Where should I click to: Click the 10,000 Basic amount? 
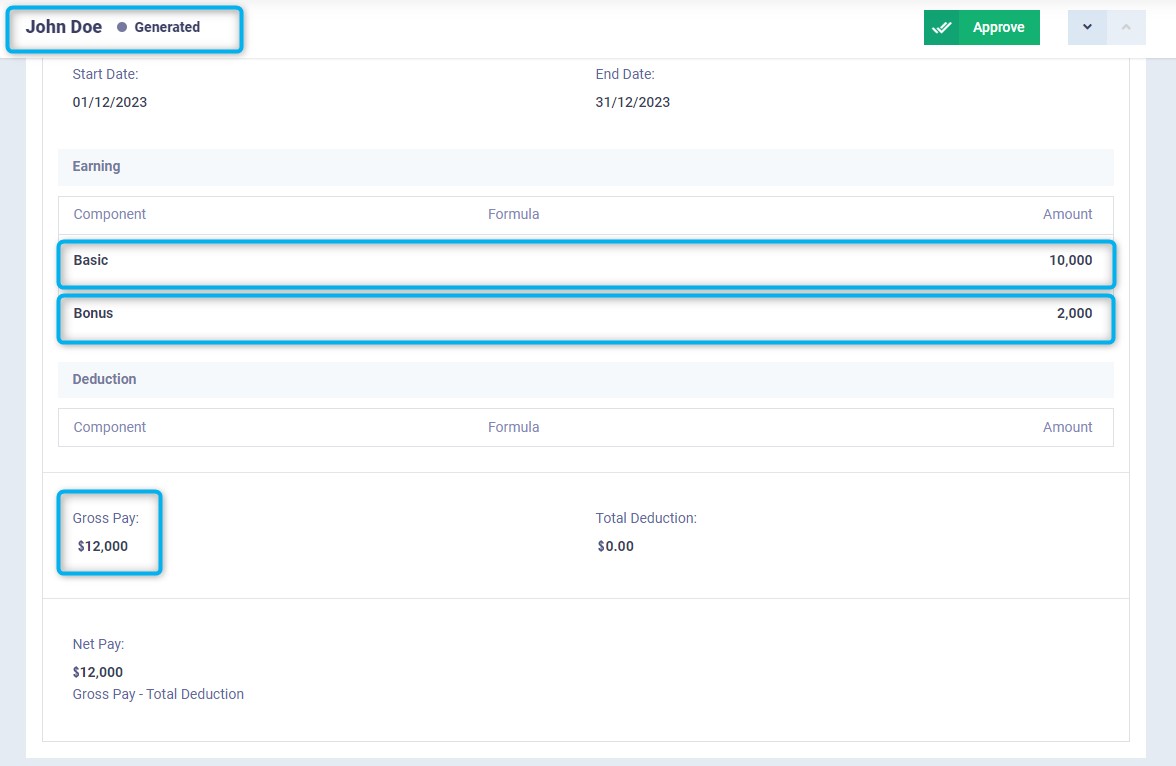tap(1070, 260)
